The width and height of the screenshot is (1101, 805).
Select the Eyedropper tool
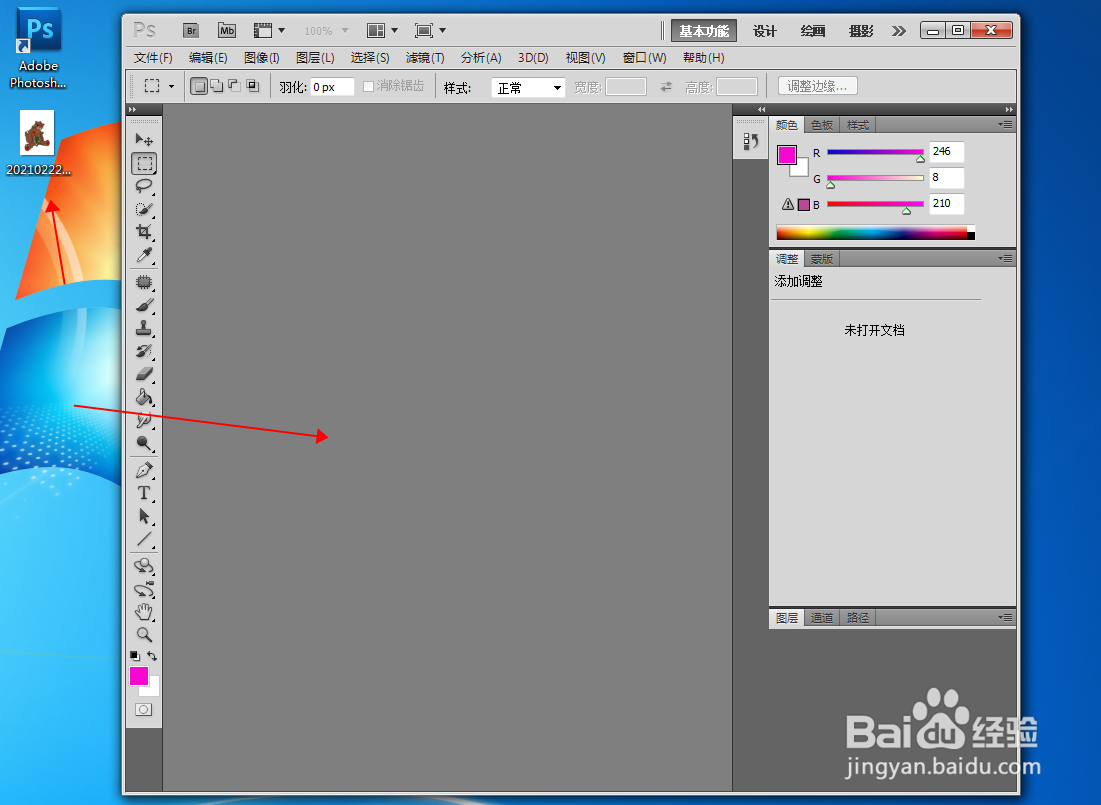click(x=143, y=256)
